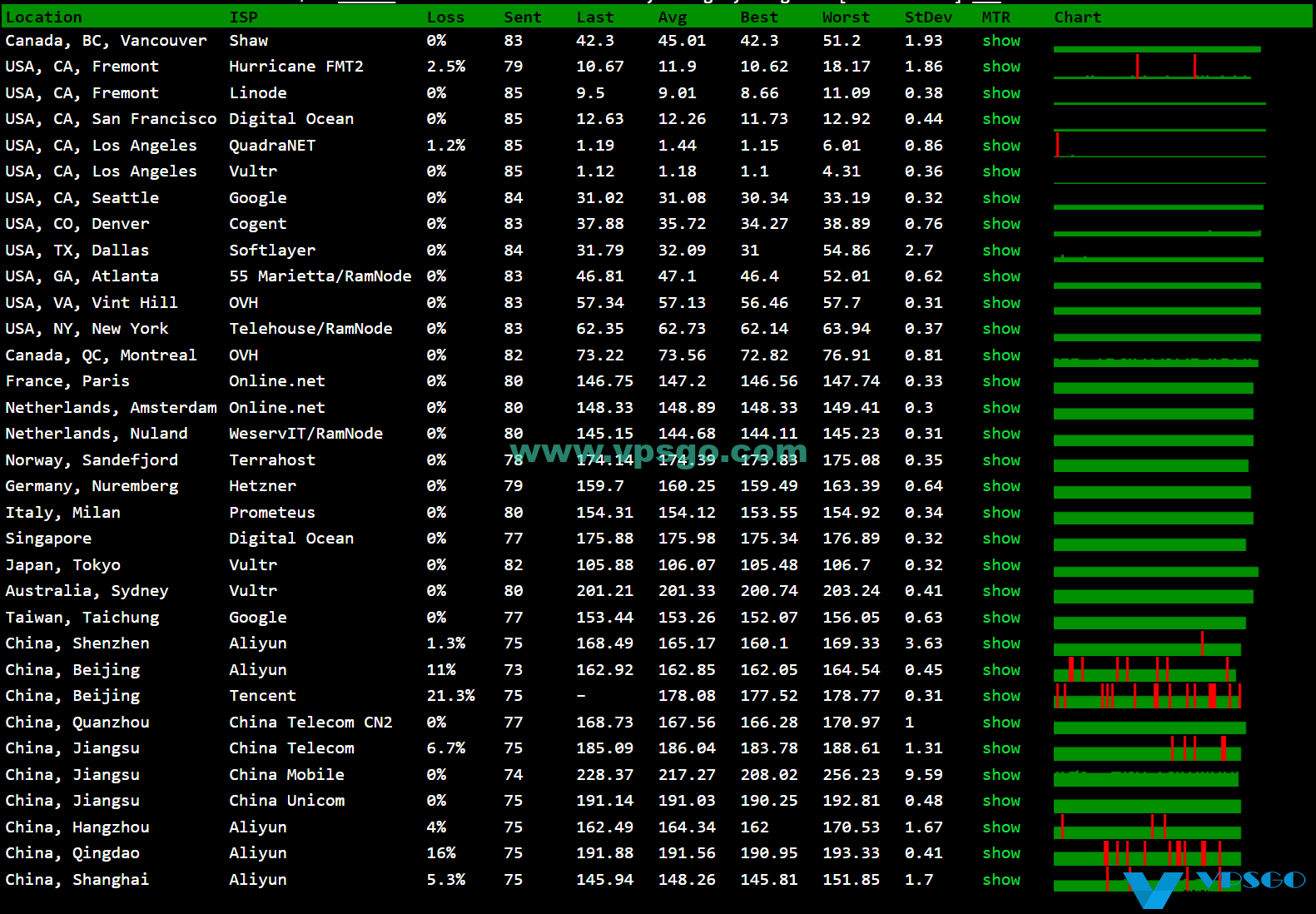Click the ISP column header
1316x914 pixels.
tap(243, 17)
